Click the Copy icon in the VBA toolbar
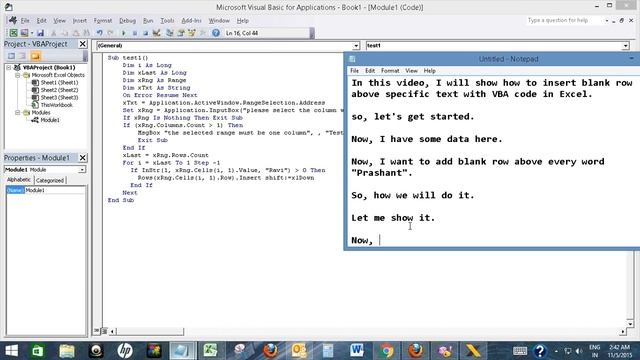This screenshot has width=640, height=360. (64, 33)
